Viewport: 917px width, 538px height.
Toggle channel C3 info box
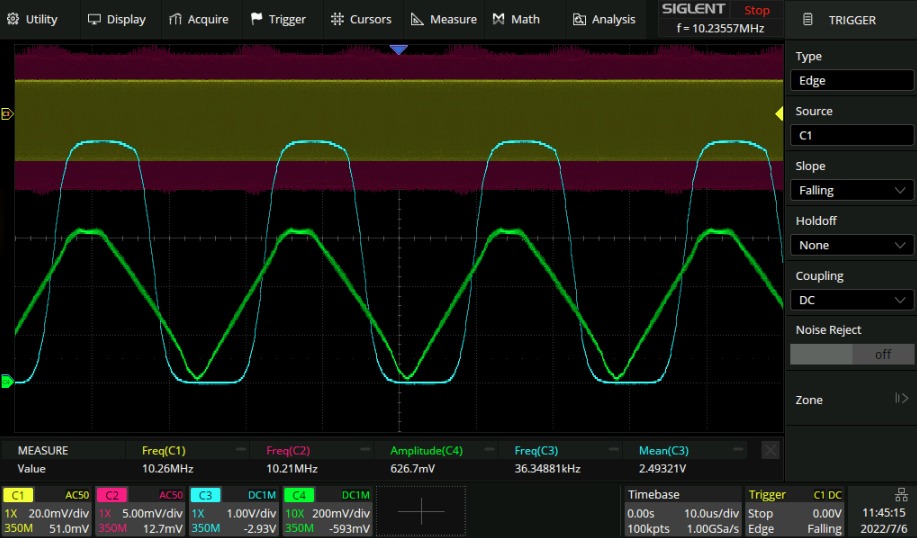tap(233, 508)
